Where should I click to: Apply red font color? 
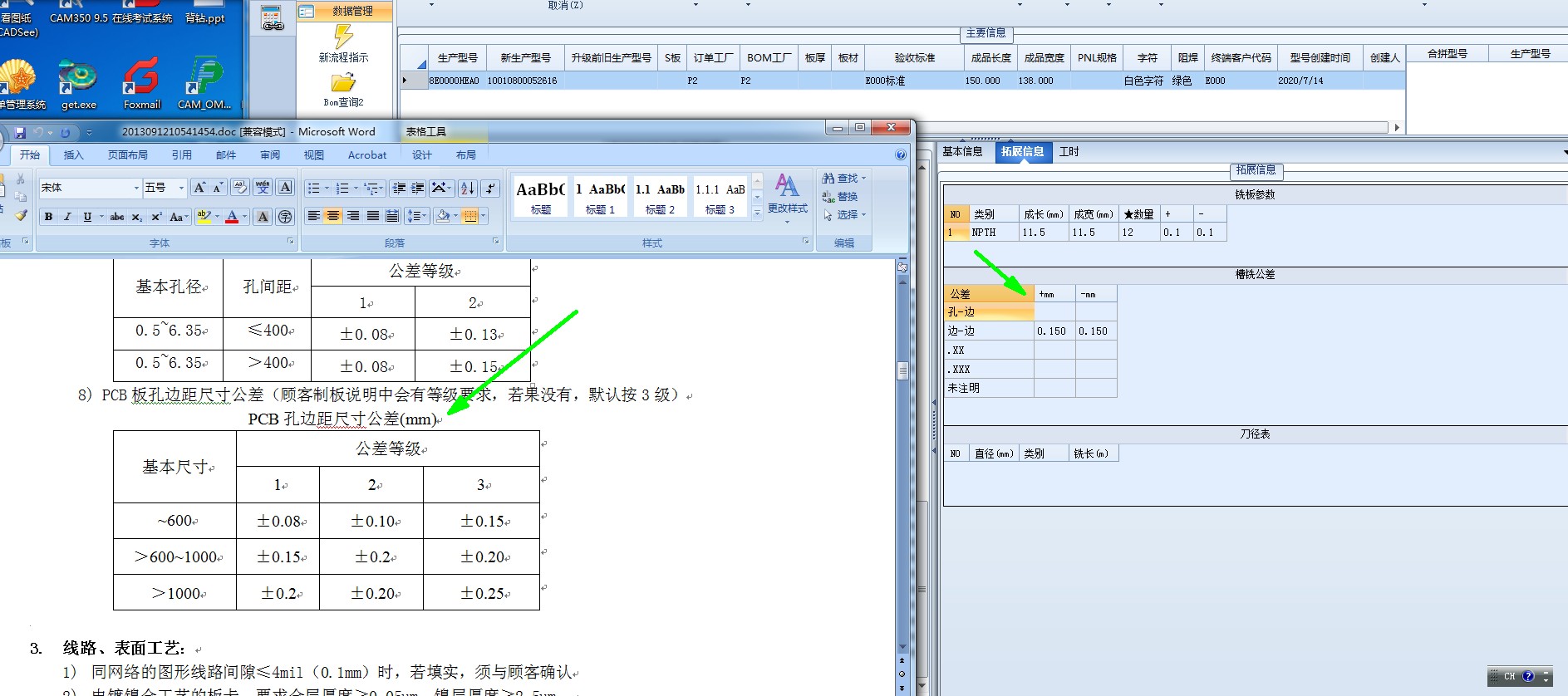232,217
